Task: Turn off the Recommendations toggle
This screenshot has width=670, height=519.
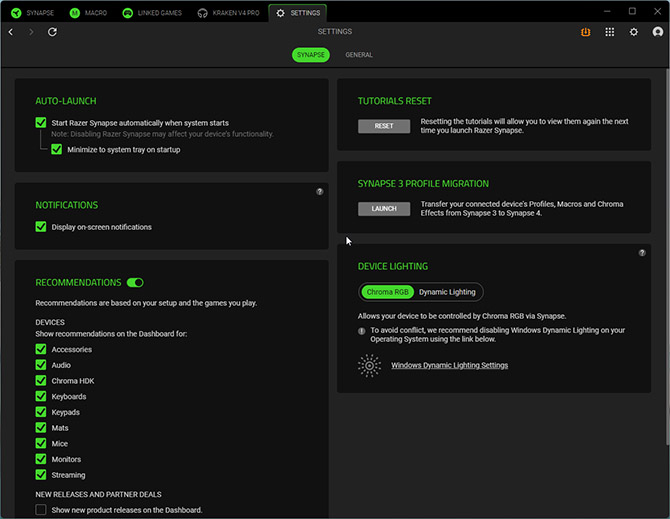Action: [x=135, y=283]
